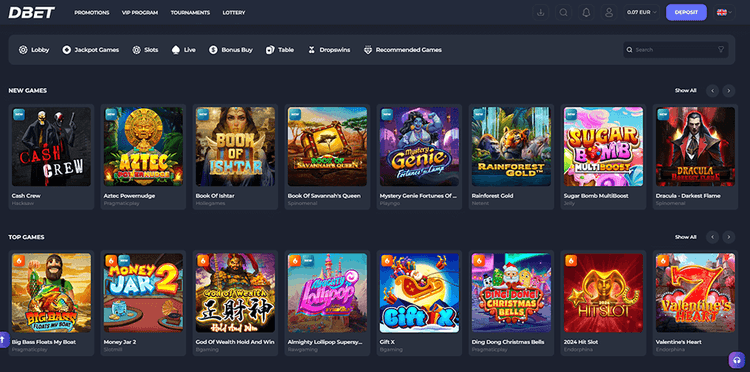Screen dimensions: 750x372
Task: Select the Slots category
Action: click(145, 50)
